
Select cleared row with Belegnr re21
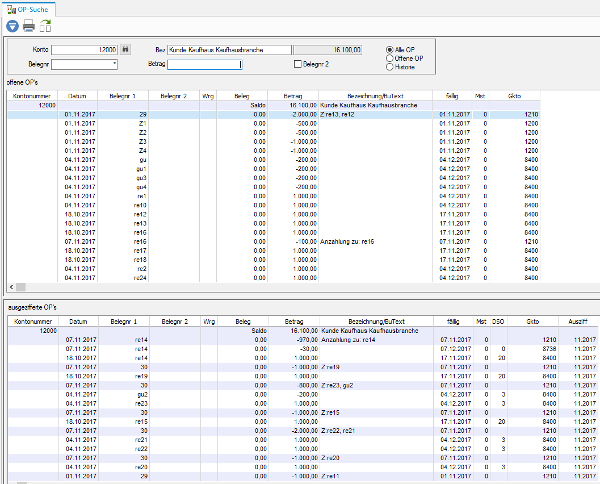click(x=302, y=440)
